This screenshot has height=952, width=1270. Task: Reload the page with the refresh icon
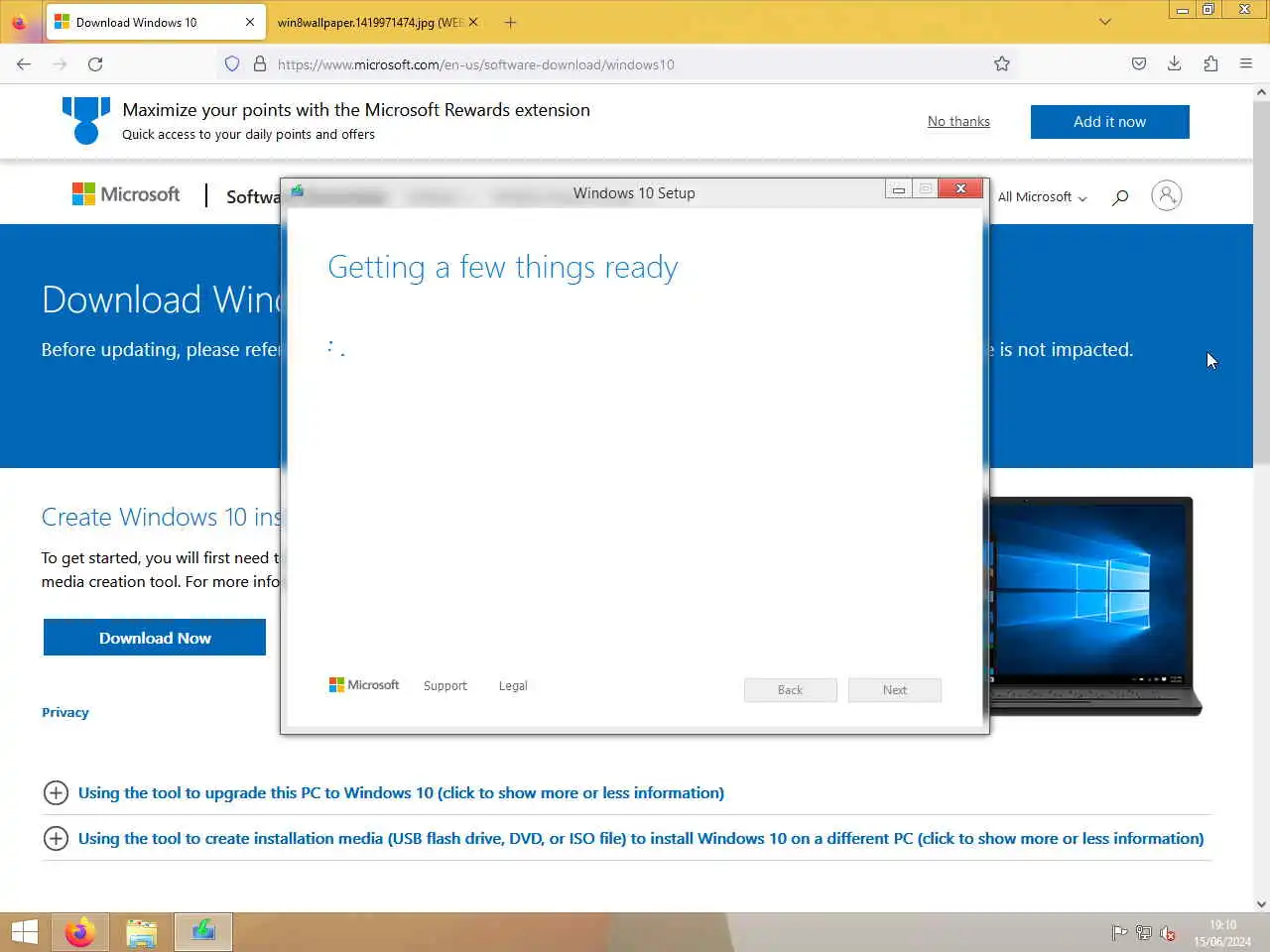point(95,64)
